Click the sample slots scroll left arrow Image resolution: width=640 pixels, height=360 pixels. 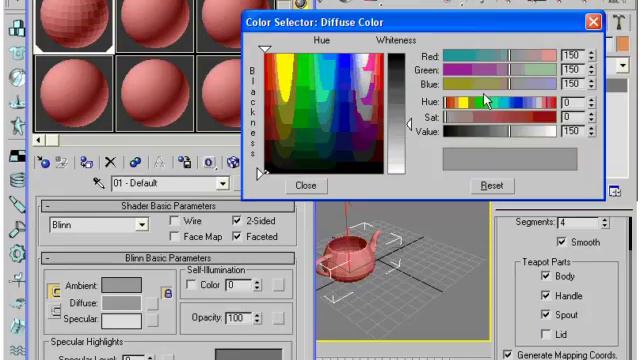point(38,140)
